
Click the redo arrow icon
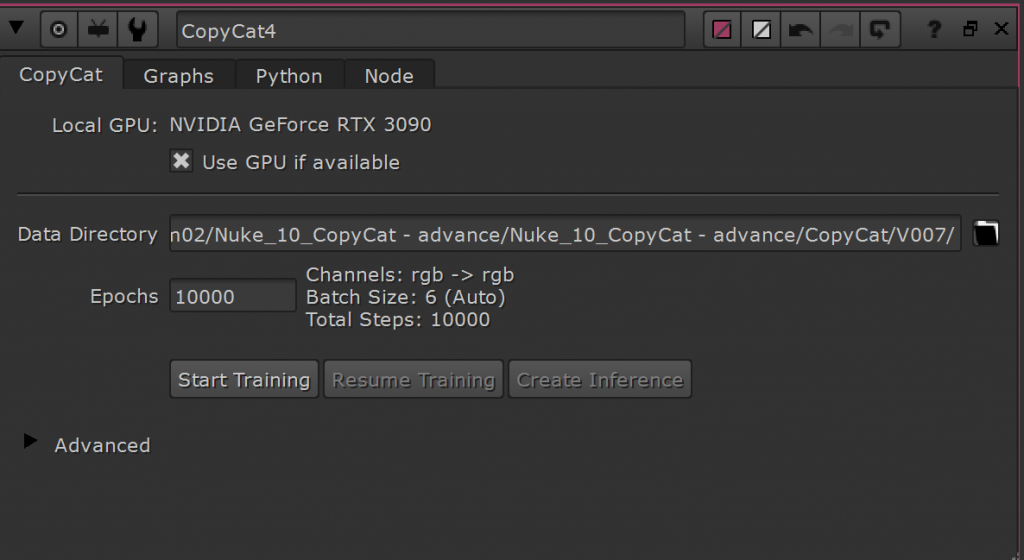tap(840, 30)
